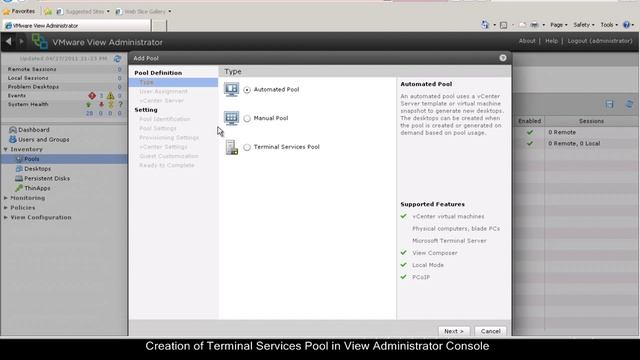Viewport: 640px width, 360px height.
Task: Click the Automated Pool monitor icon
Action: pos(231,89)
